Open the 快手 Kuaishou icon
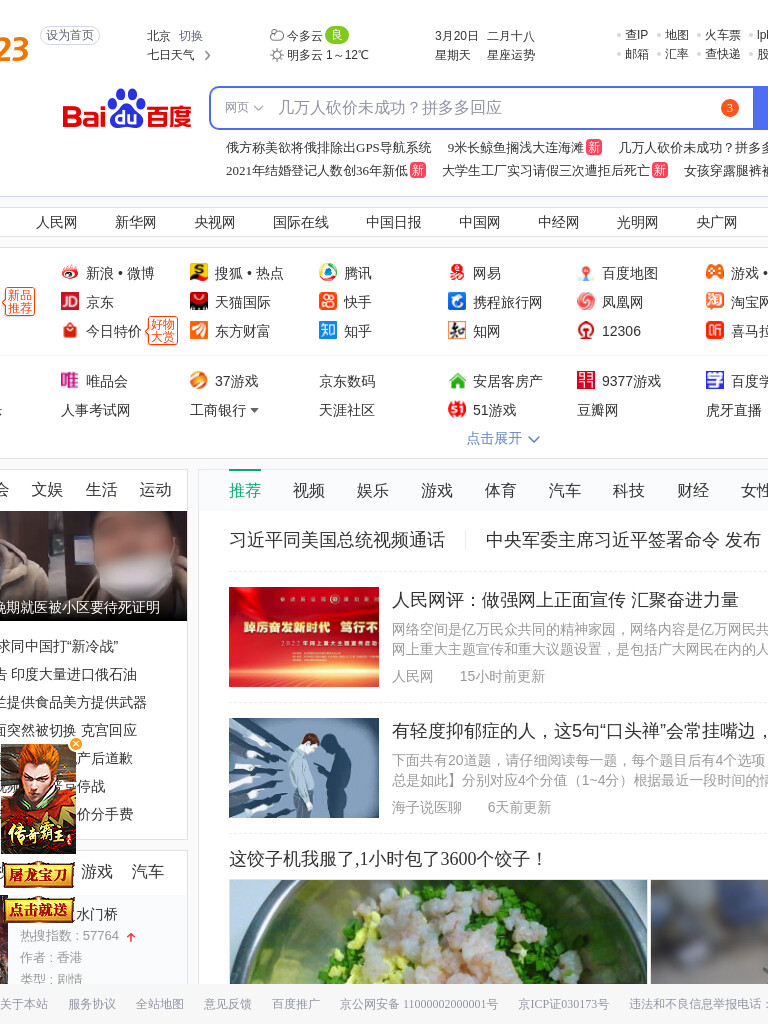 328,301
